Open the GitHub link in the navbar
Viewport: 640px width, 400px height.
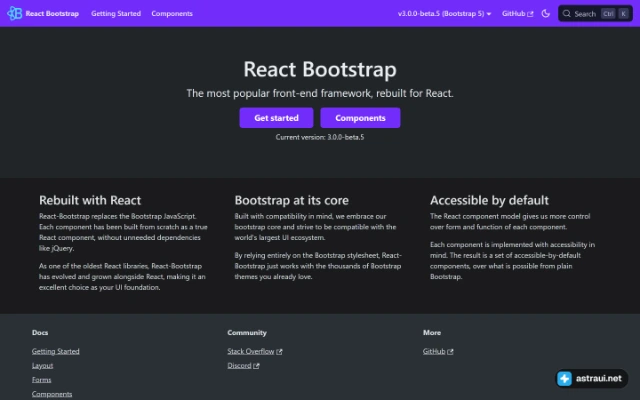coord(518,13)
